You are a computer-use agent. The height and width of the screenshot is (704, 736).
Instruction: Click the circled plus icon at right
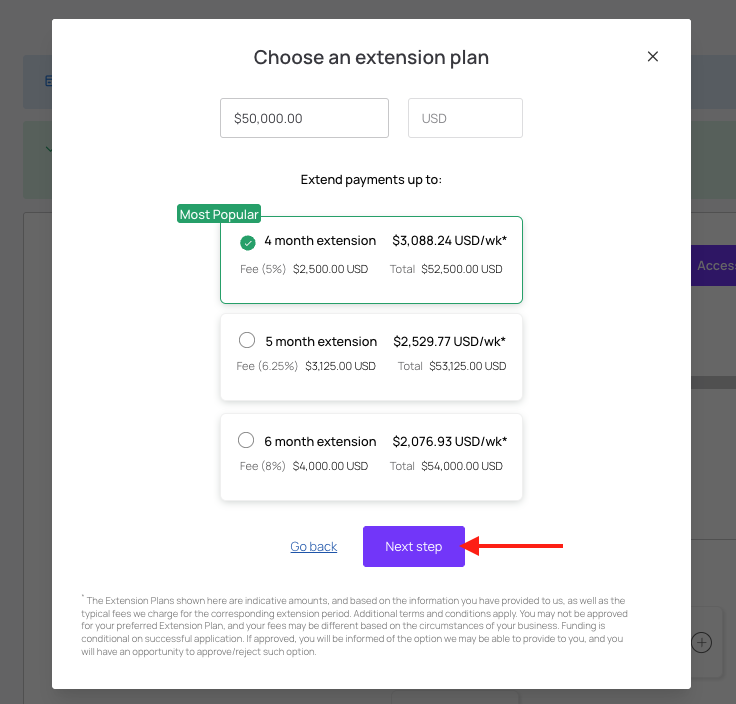pos(702,643)
